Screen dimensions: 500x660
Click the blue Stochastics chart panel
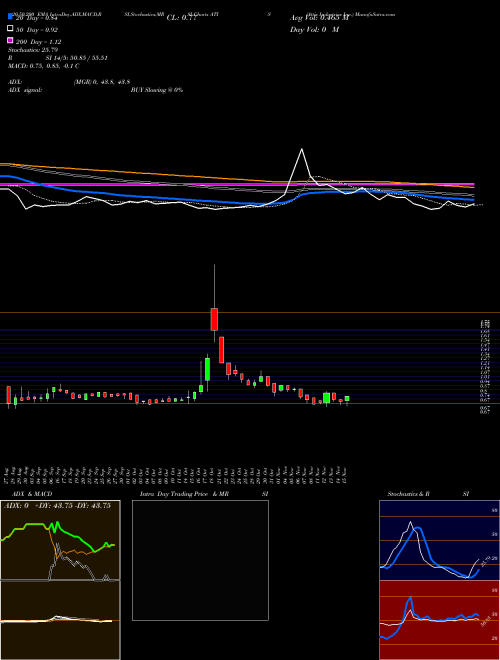pyautogui.click(x=439, y=540)
